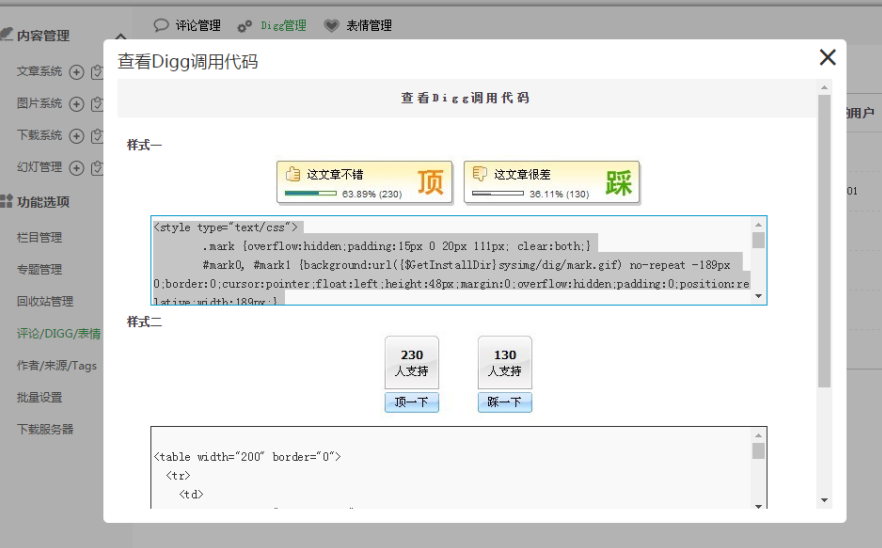Click the add icon beside 图片系统
The image size is (882, 548).
(x=77, y=104)
